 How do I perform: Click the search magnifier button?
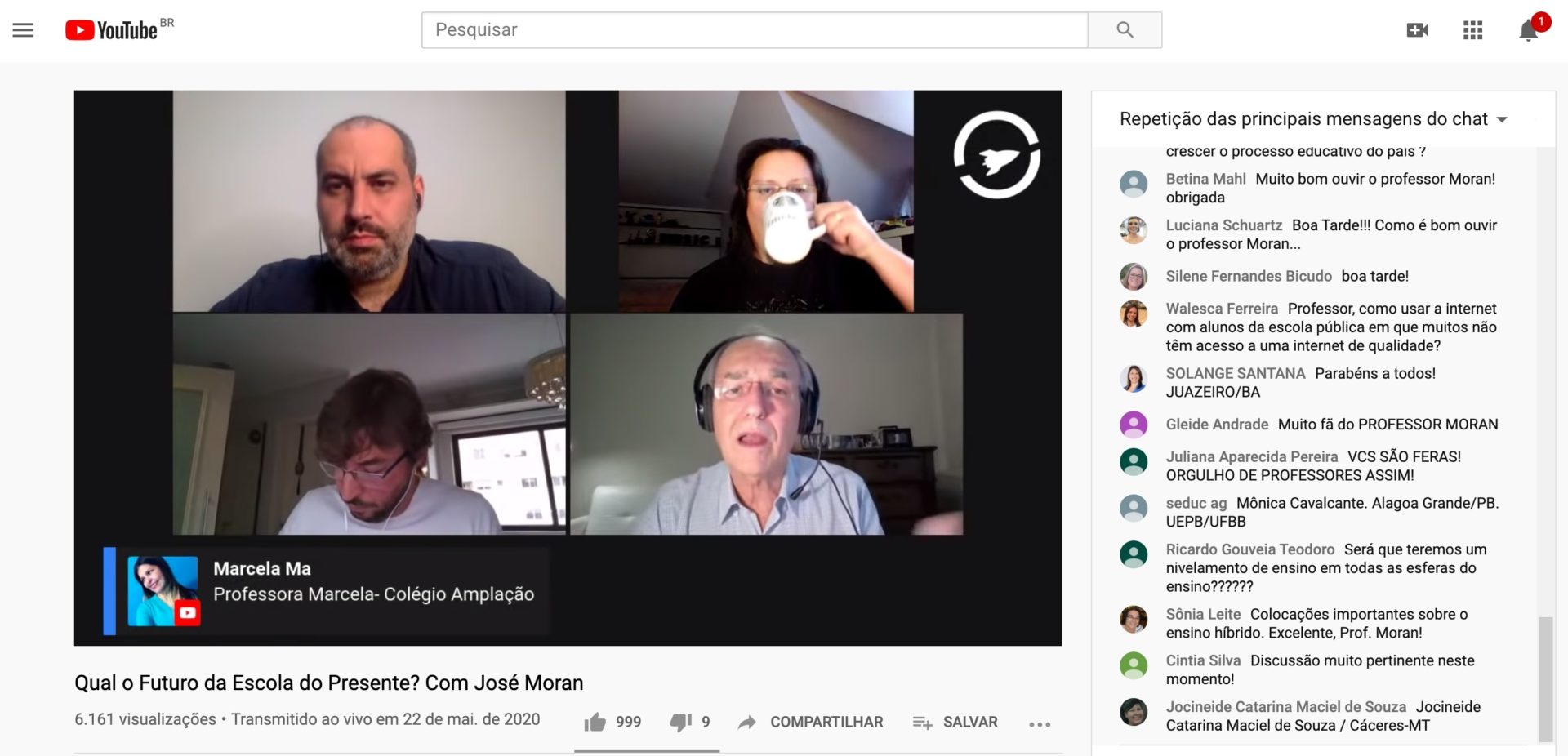1125,30
